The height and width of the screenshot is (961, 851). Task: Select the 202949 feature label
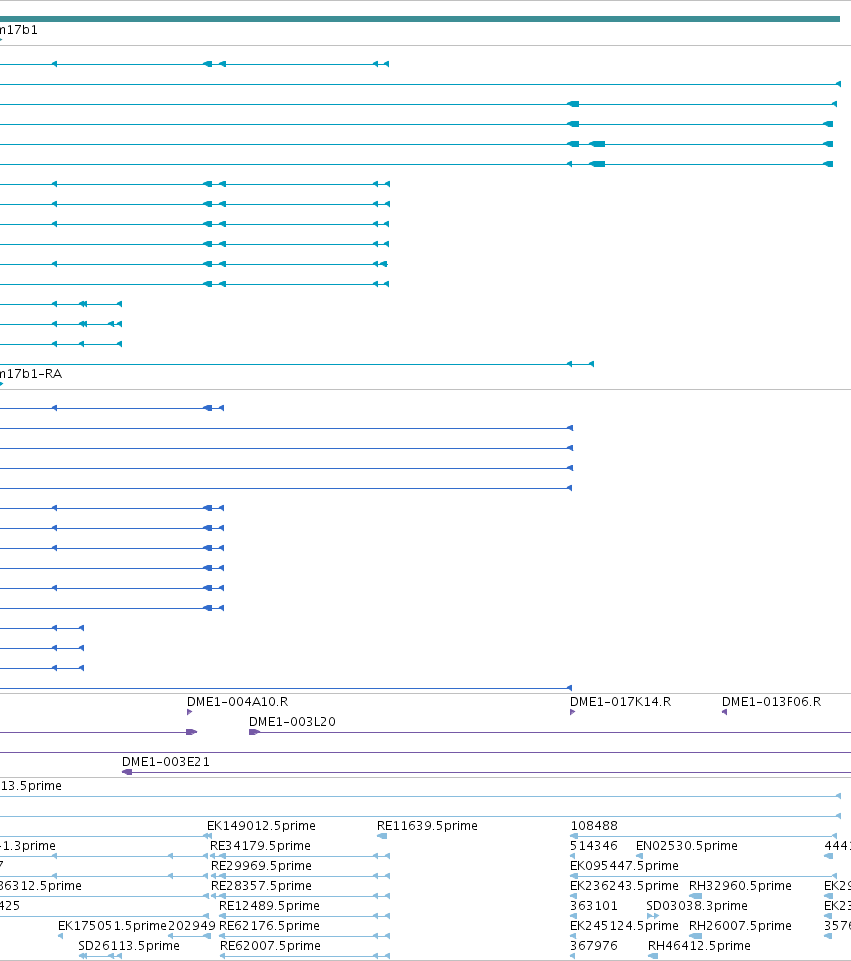192,926
